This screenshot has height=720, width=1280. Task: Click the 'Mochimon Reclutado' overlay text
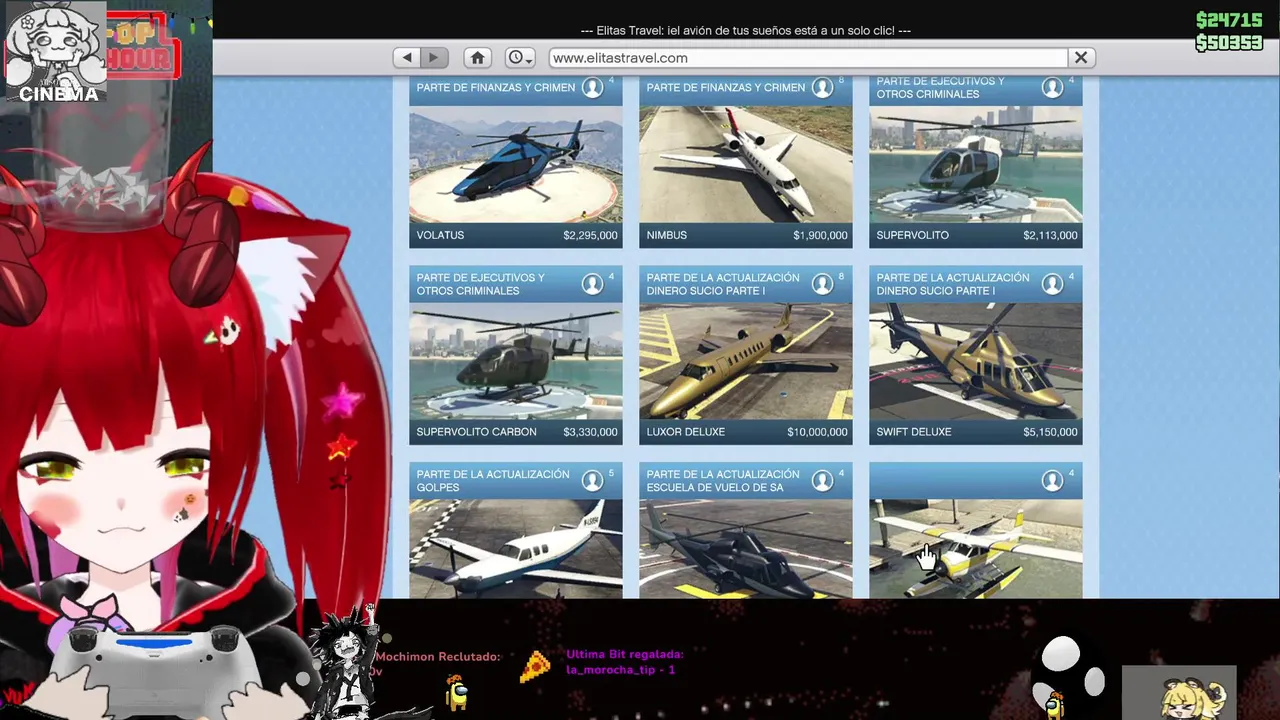tap(437, 657)
